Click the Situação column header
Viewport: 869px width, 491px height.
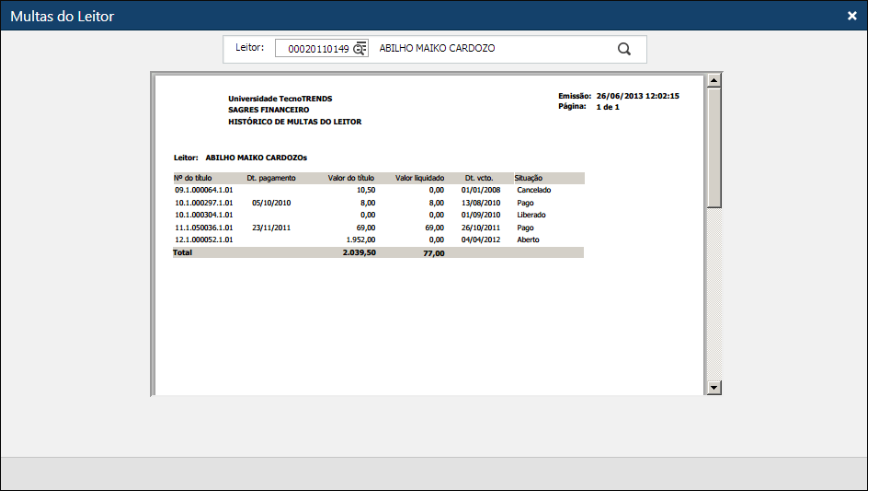coord(529,178)
